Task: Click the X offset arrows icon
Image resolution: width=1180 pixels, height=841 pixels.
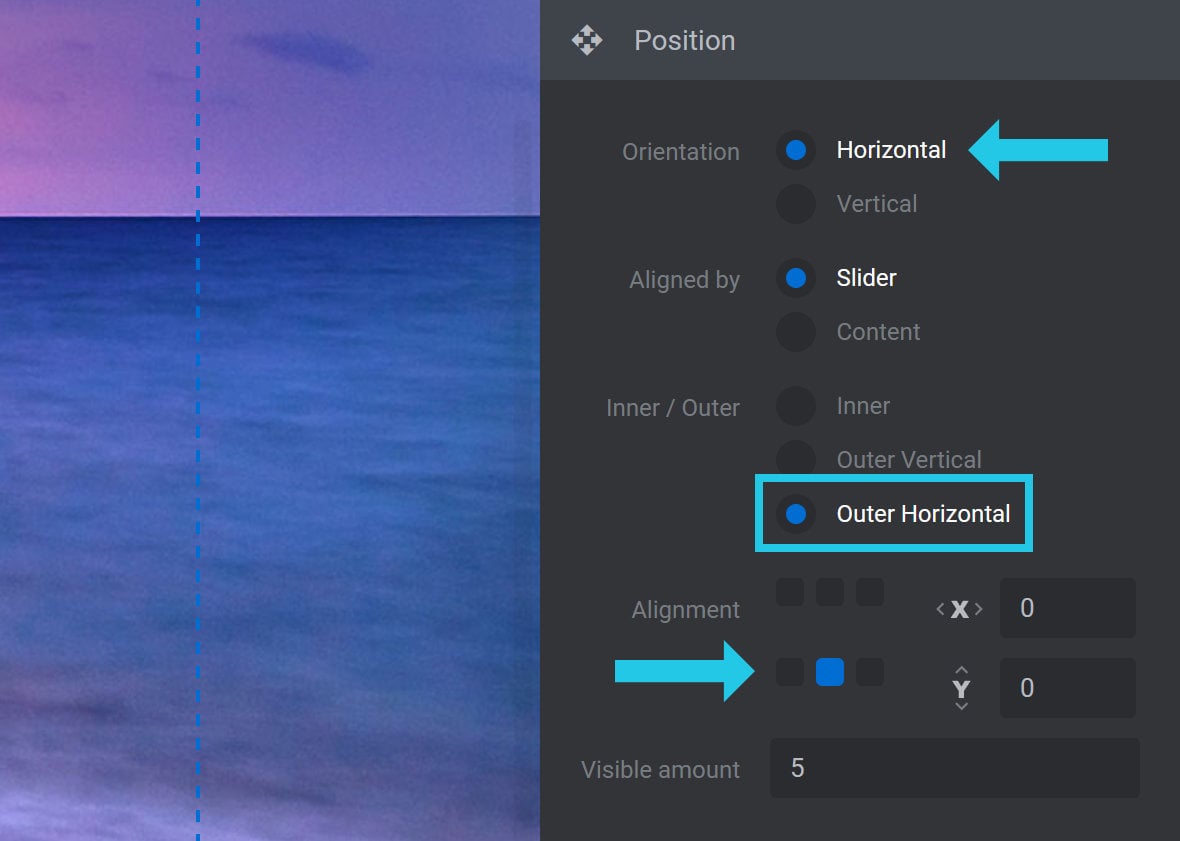Action: click(960, 609)
